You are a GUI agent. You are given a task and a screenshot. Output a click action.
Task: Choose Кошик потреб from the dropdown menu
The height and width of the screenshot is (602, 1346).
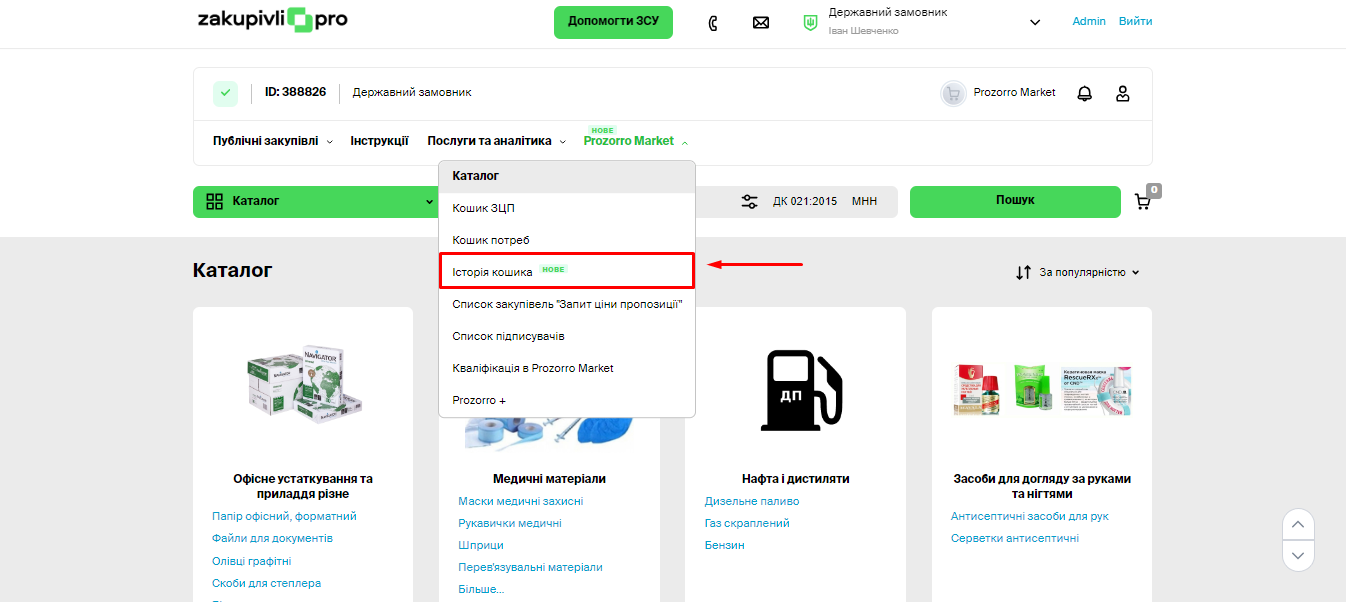491,240
